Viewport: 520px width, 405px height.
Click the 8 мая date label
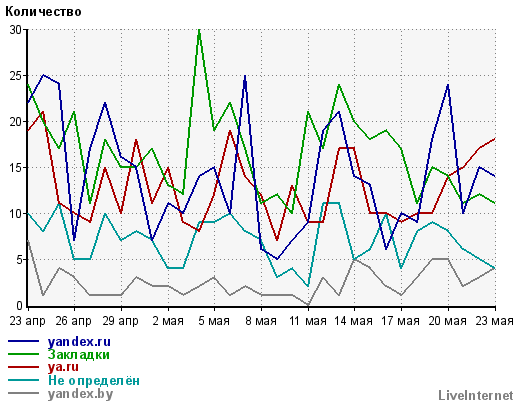tap(261, 321)
